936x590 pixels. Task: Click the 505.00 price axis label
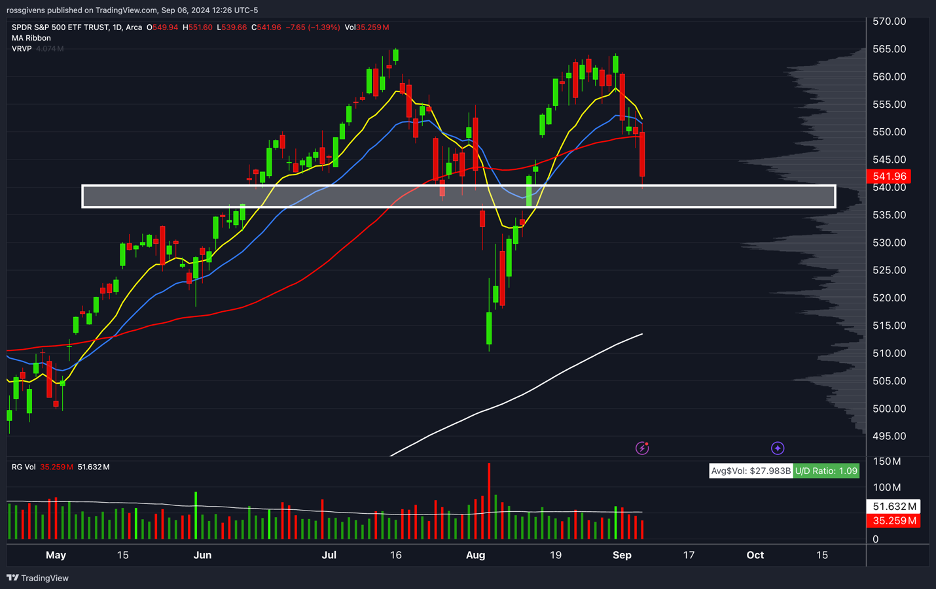pyautogui.click(x=889, y=381)
